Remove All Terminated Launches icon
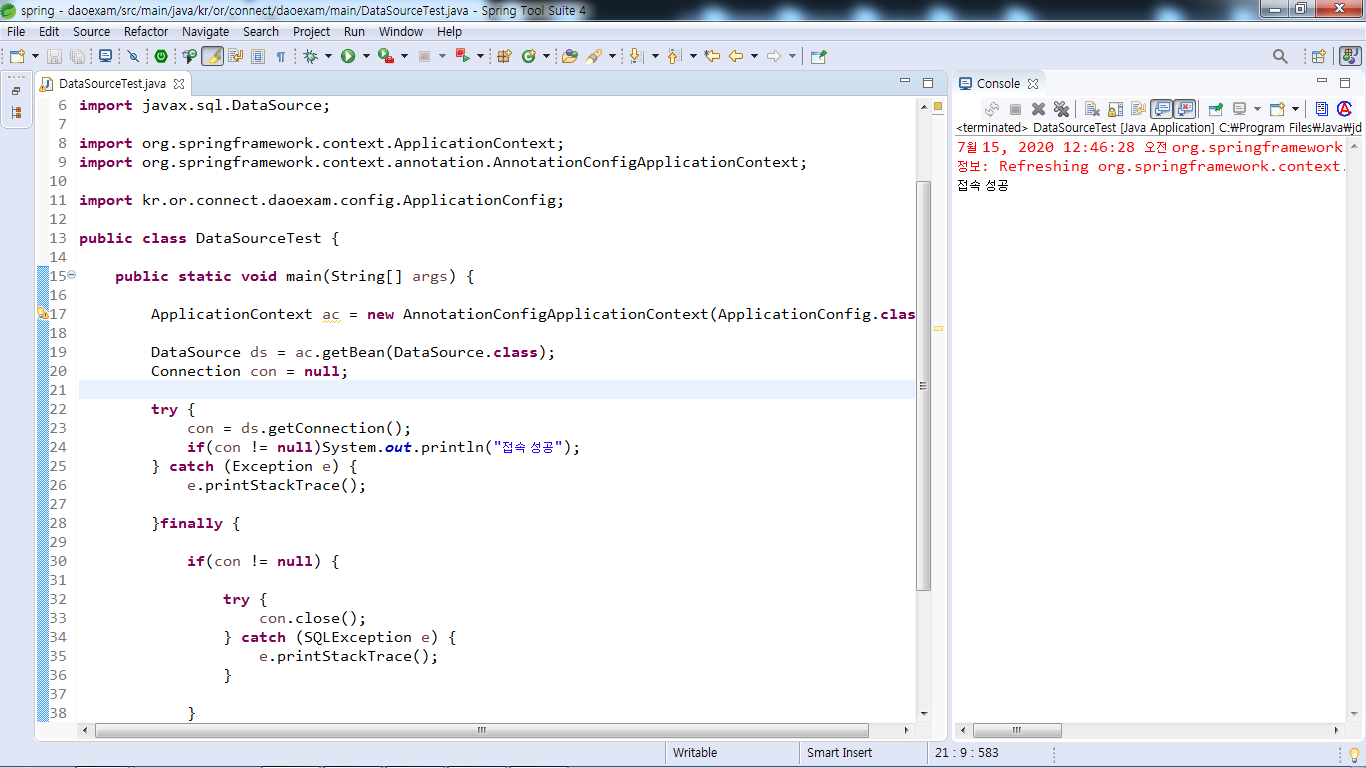This screenshot has height=768, width=1366. point(1061,109)
